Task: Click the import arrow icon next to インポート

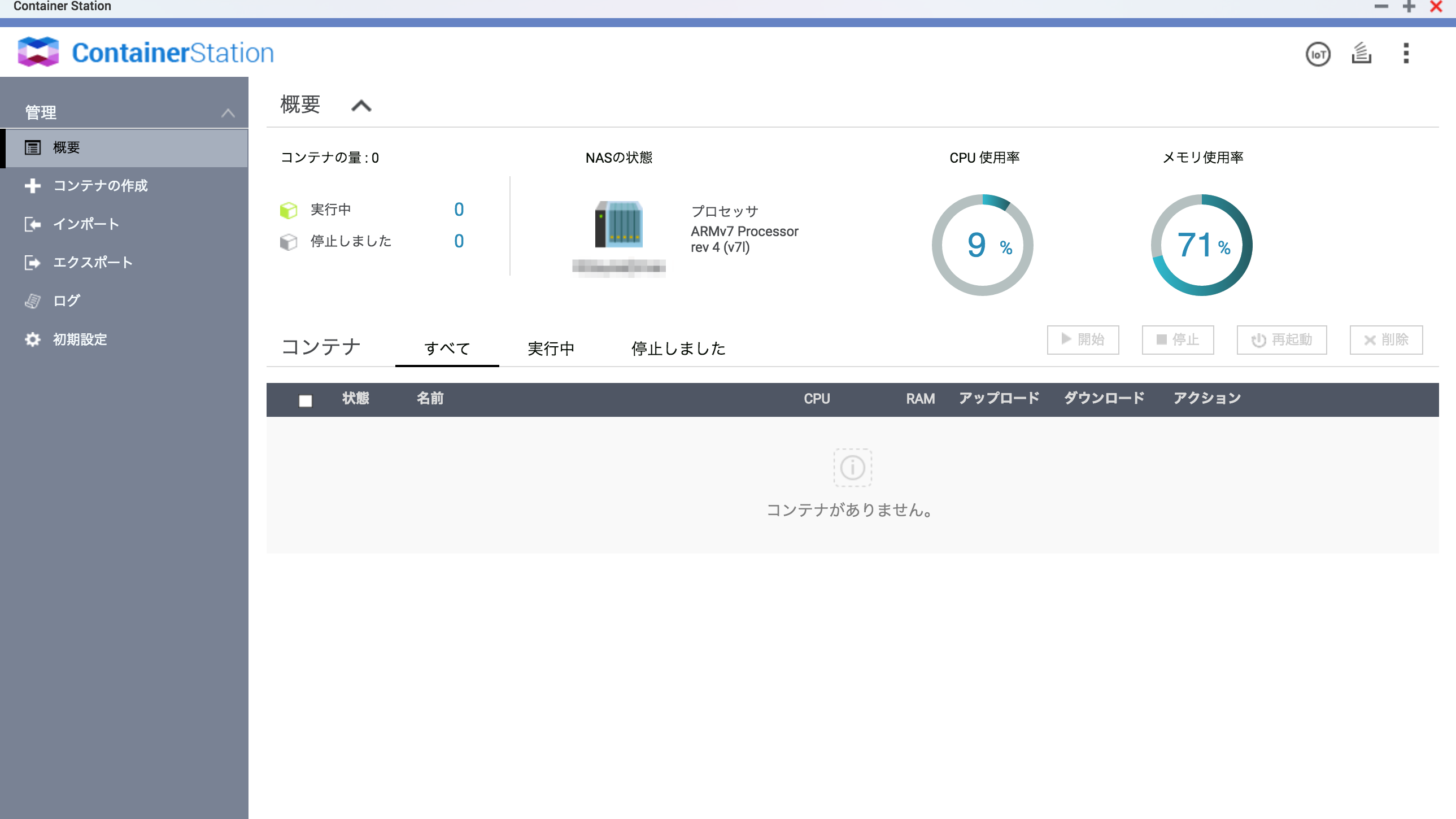Action: pyautogui.click(x=33, y=224)
